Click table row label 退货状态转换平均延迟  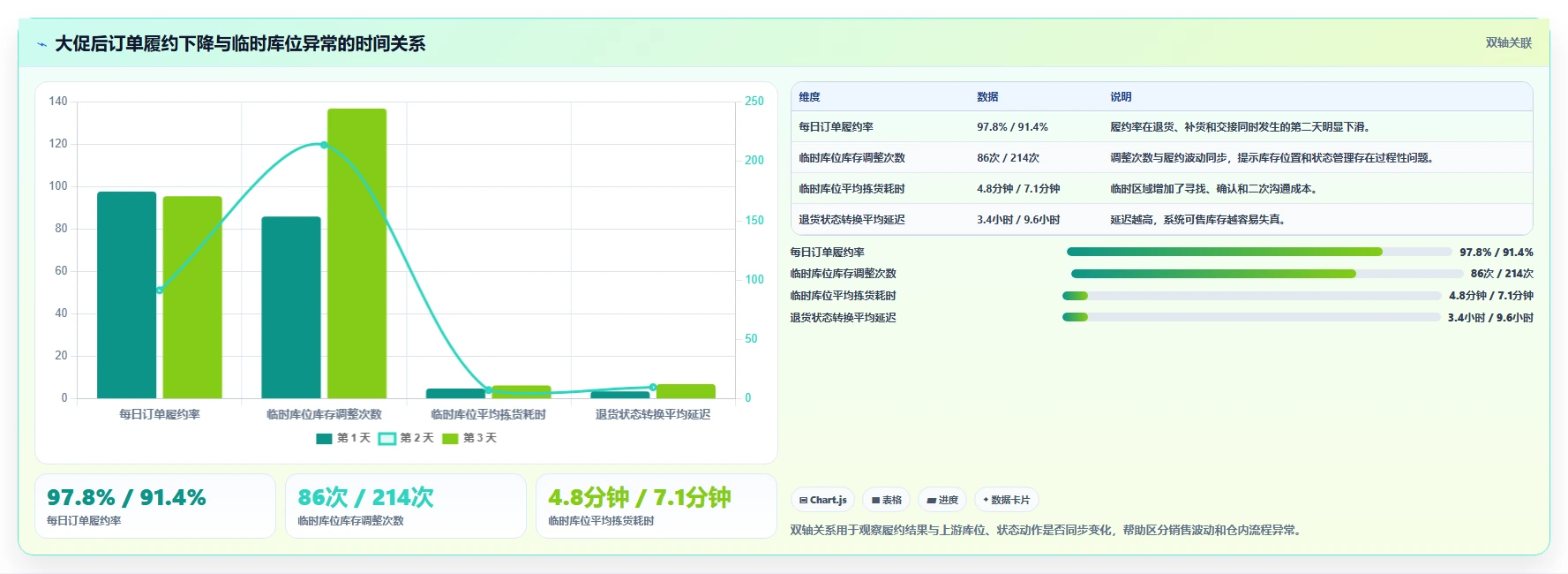click(x=852, y=220)
